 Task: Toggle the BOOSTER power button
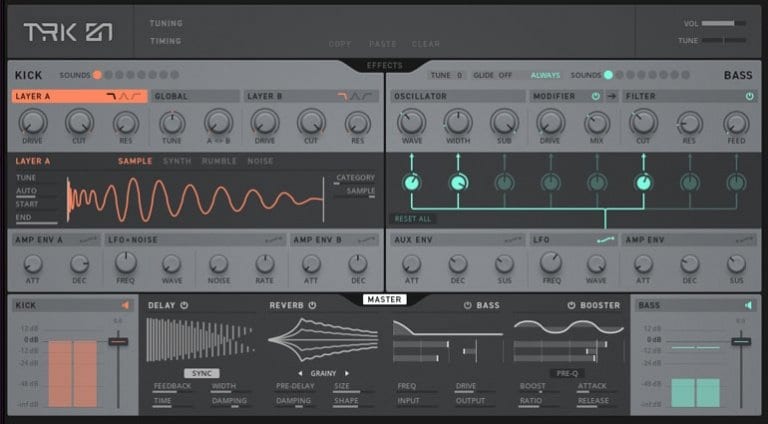point(571,305)
